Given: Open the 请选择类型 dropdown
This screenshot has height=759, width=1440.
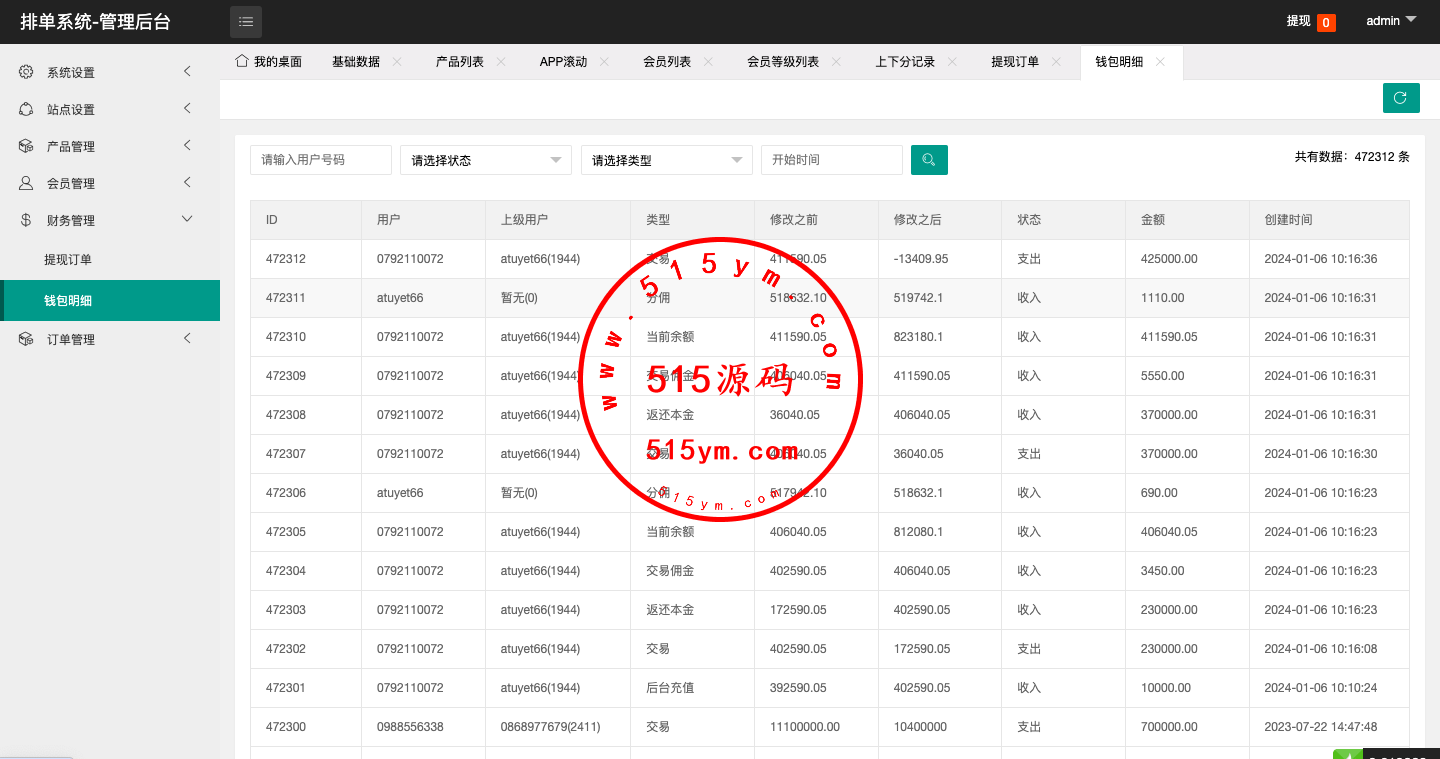Looking at the screenshot, I should tap(666, 160).
